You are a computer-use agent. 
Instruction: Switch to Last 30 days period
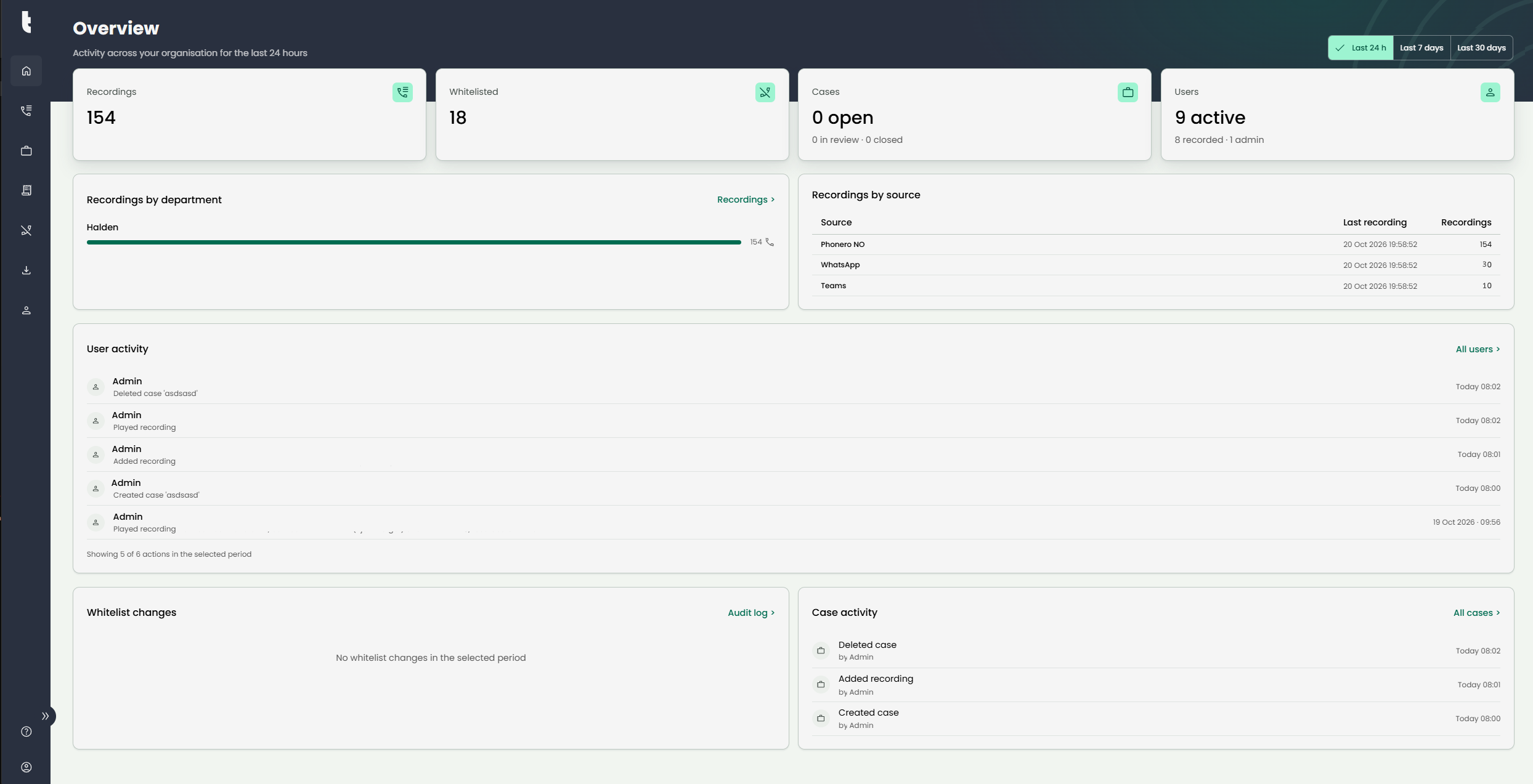(x=1481, y=48)
